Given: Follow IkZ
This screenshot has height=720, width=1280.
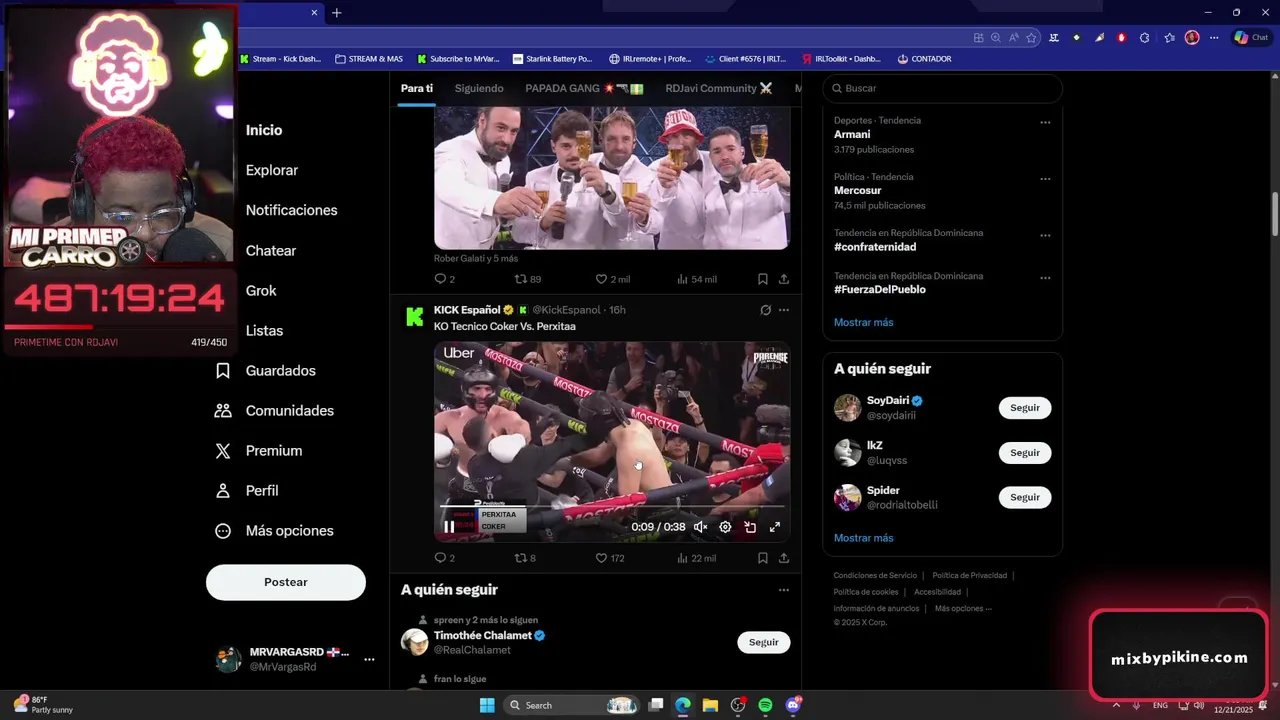Looking at the screenshot, I should (x=1025, y=453).
